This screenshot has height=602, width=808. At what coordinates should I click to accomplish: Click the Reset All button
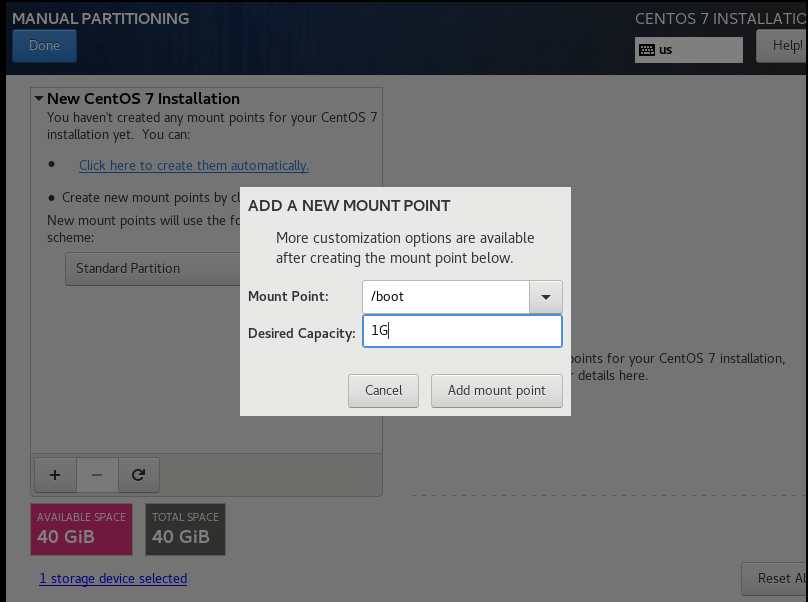point(775,579)
